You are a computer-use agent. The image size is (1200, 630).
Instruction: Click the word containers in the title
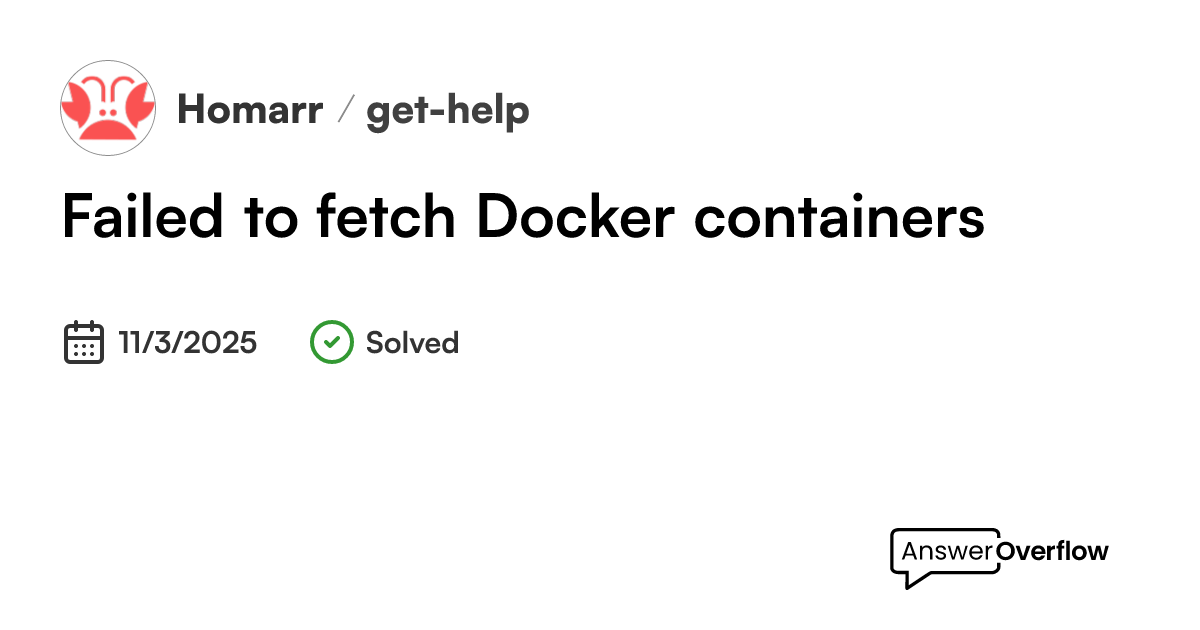(x=839, y=217)
